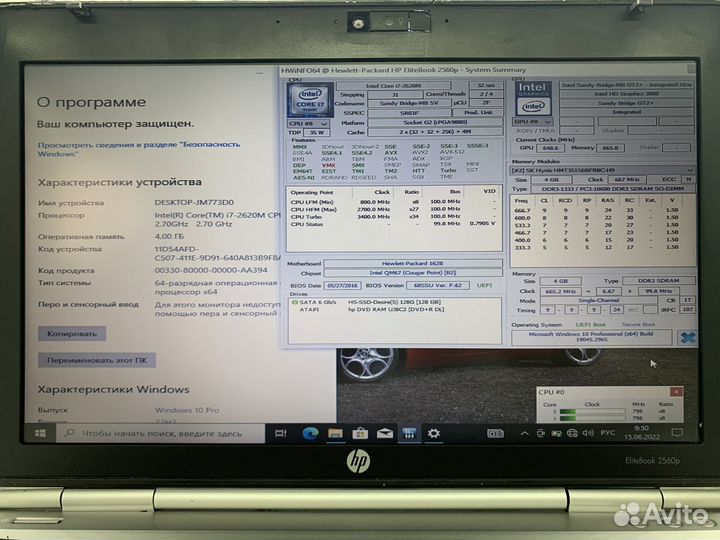The image size is (720, 540).
Task: Switch input language РУС
Action: click(x=608, y=433)
